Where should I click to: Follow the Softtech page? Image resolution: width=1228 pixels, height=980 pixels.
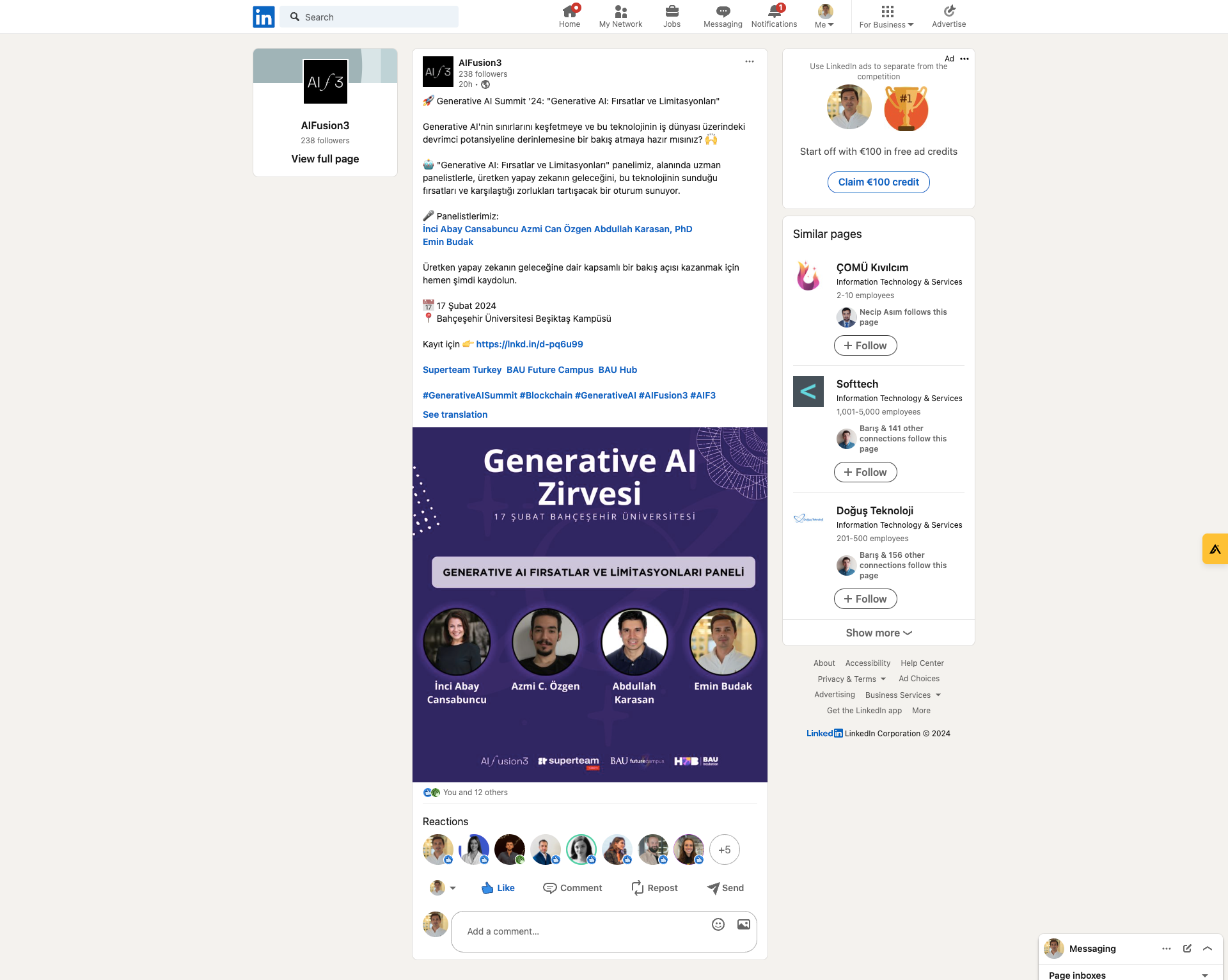pos(865,472)
